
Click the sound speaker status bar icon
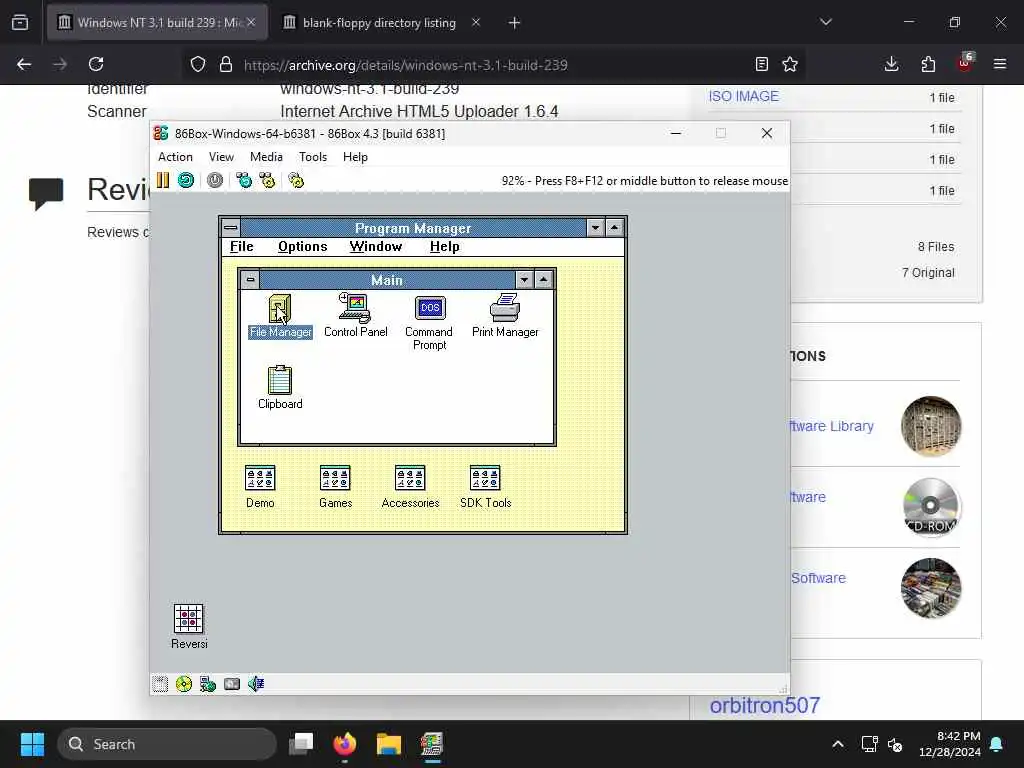point(256,684)
